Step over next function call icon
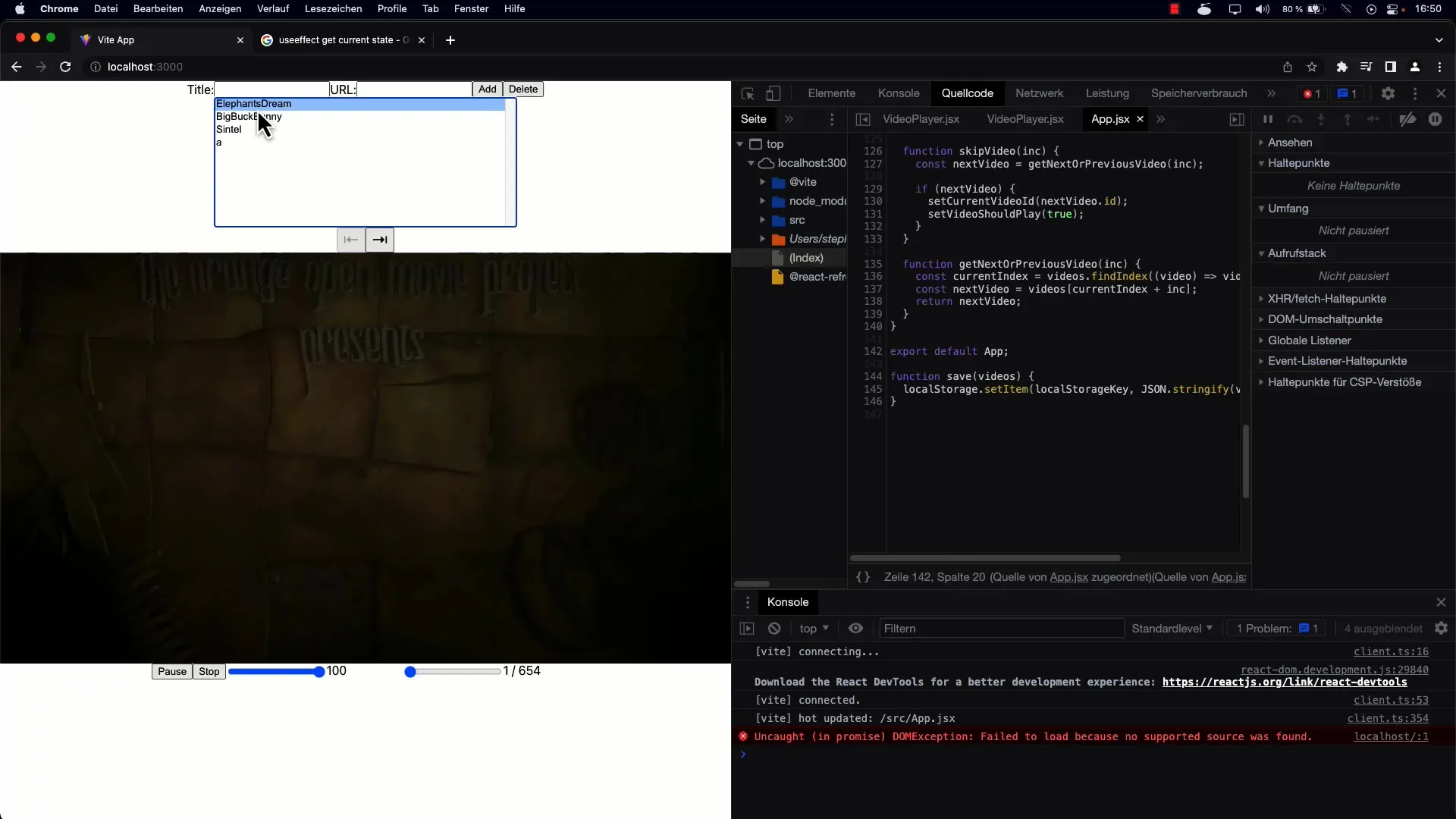The height and width of the screenshot is (819, 1456). (x=1295, y=119)
